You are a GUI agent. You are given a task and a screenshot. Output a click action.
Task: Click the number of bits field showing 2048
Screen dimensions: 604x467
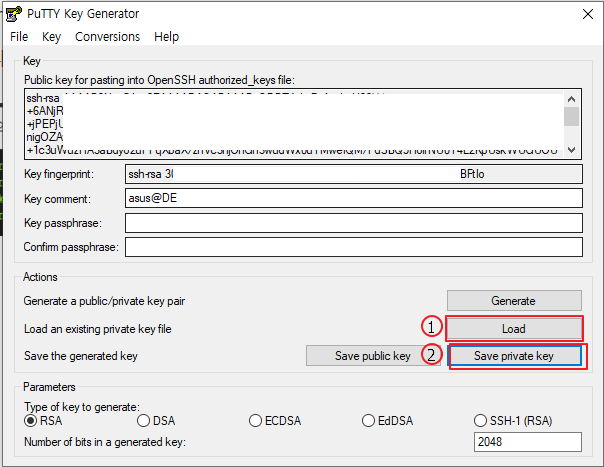[528, 442]
